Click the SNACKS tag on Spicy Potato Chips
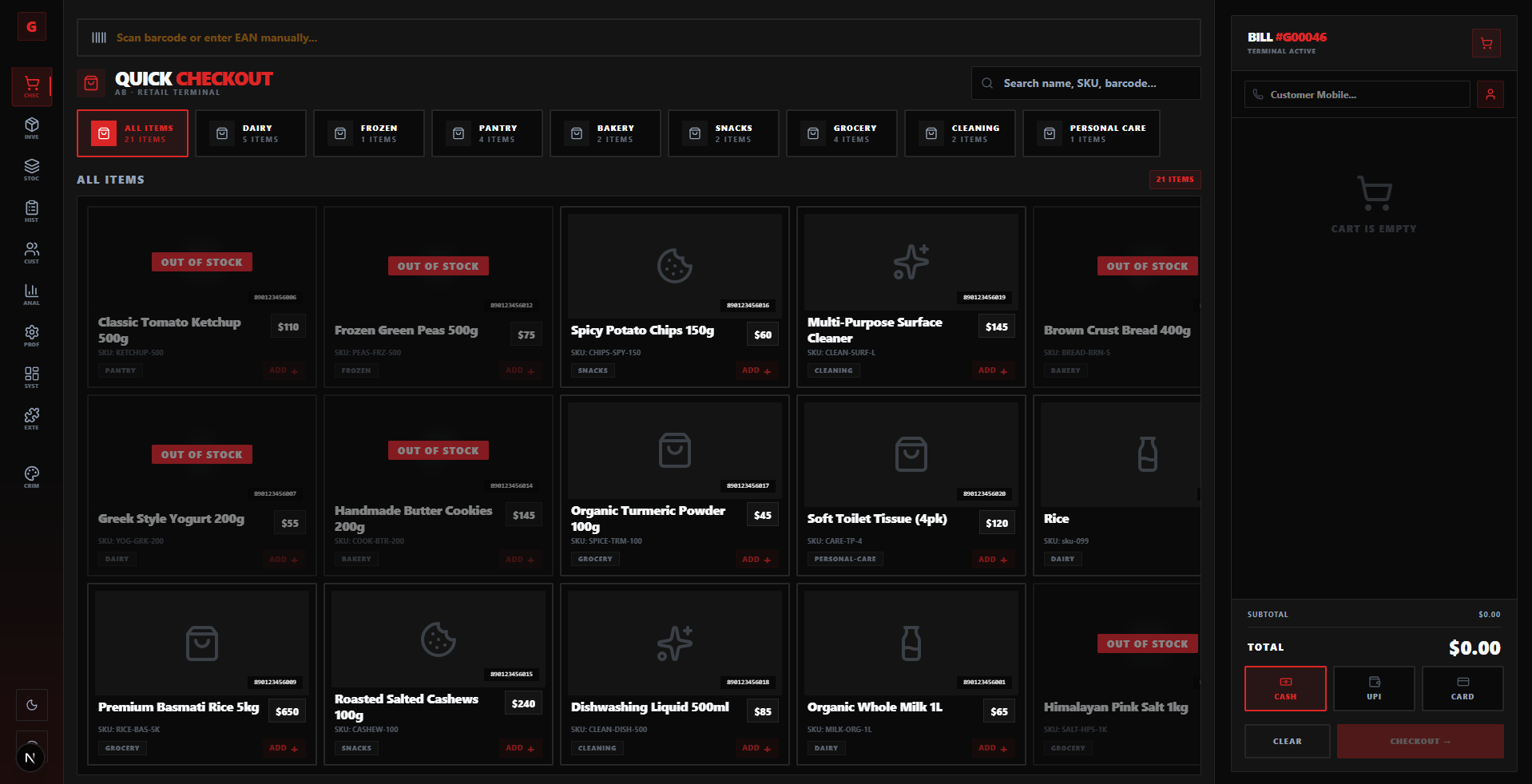 [593, 370]
